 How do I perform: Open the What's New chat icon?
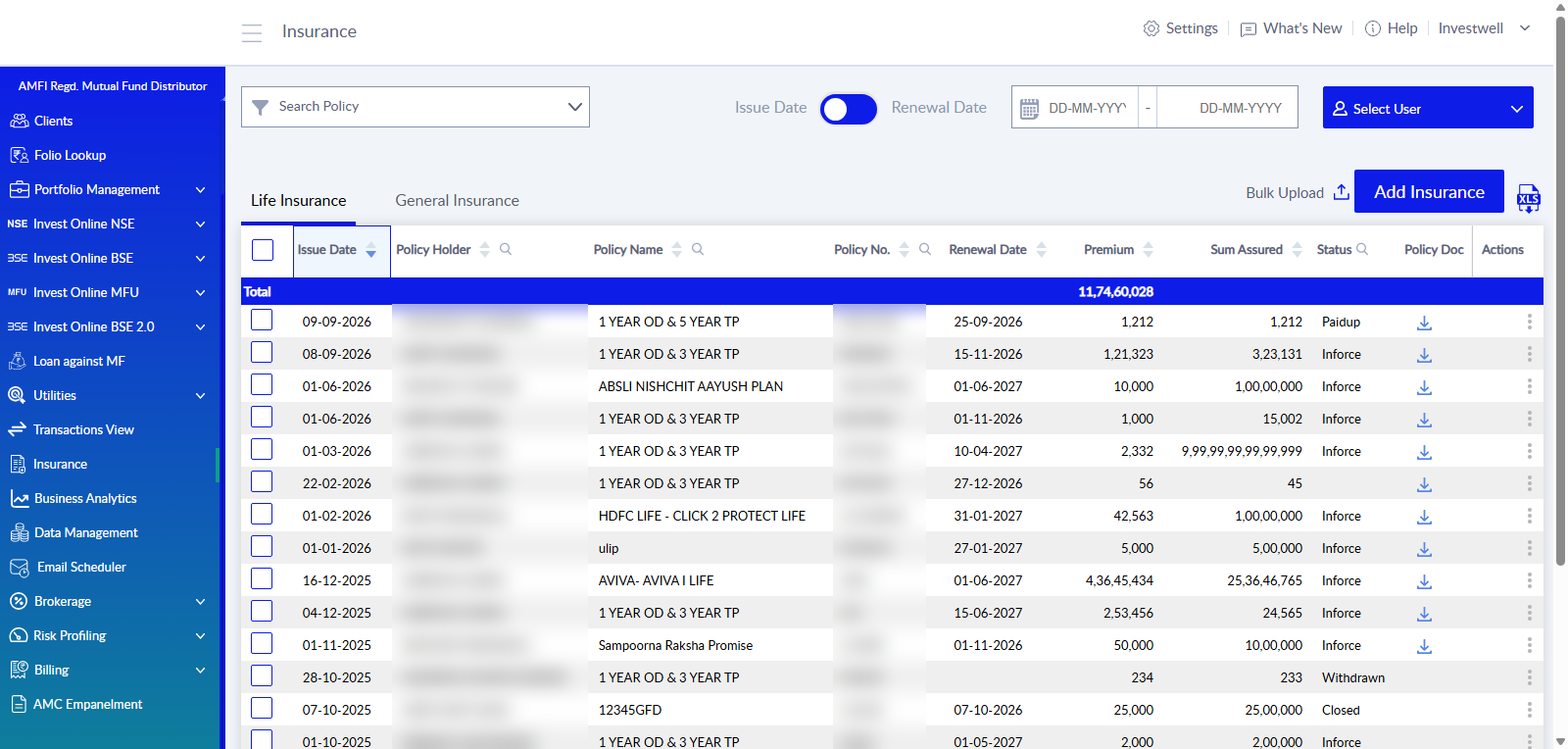click(x=1249, y=29)
